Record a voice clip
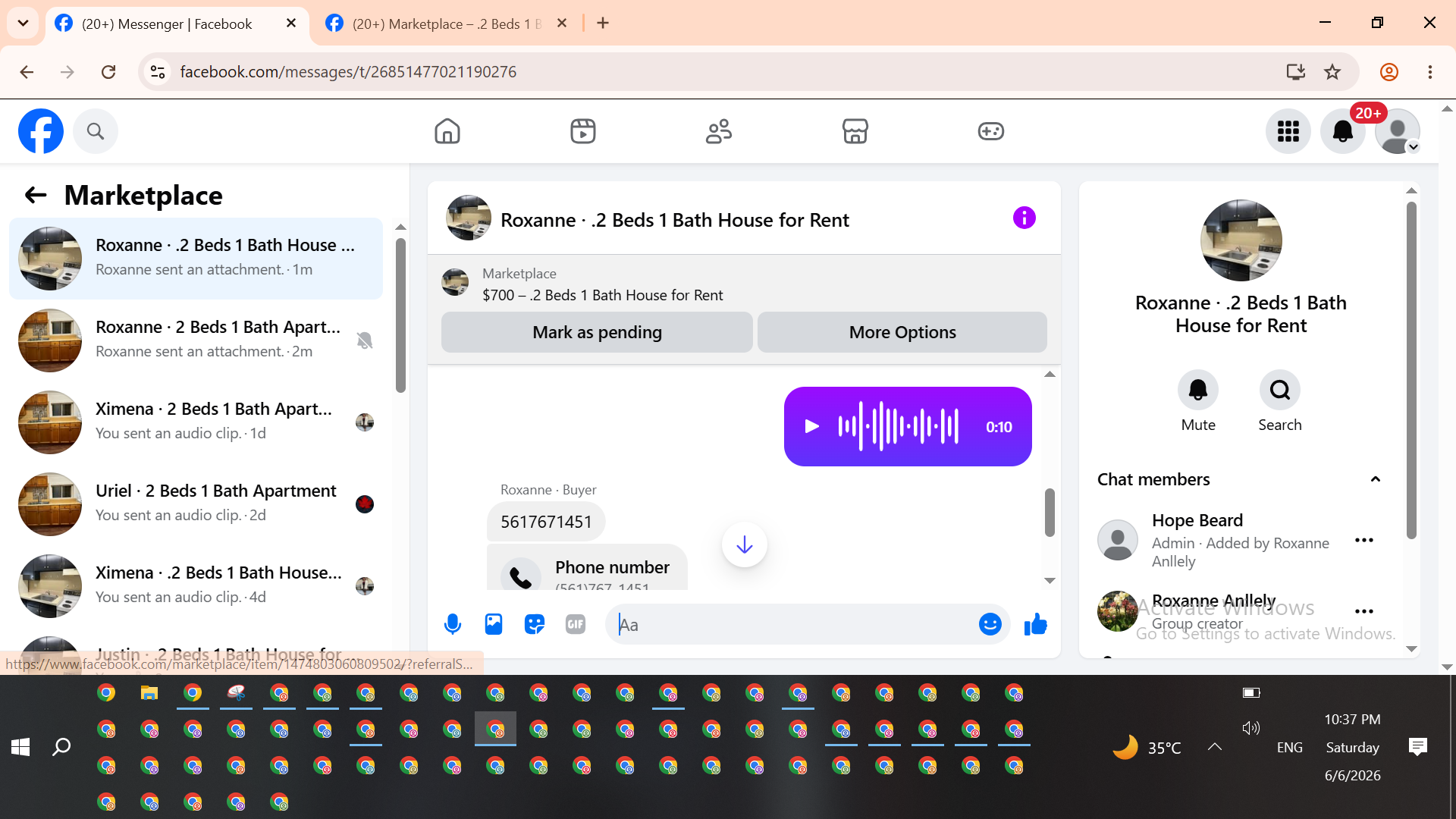 (453, 624)
